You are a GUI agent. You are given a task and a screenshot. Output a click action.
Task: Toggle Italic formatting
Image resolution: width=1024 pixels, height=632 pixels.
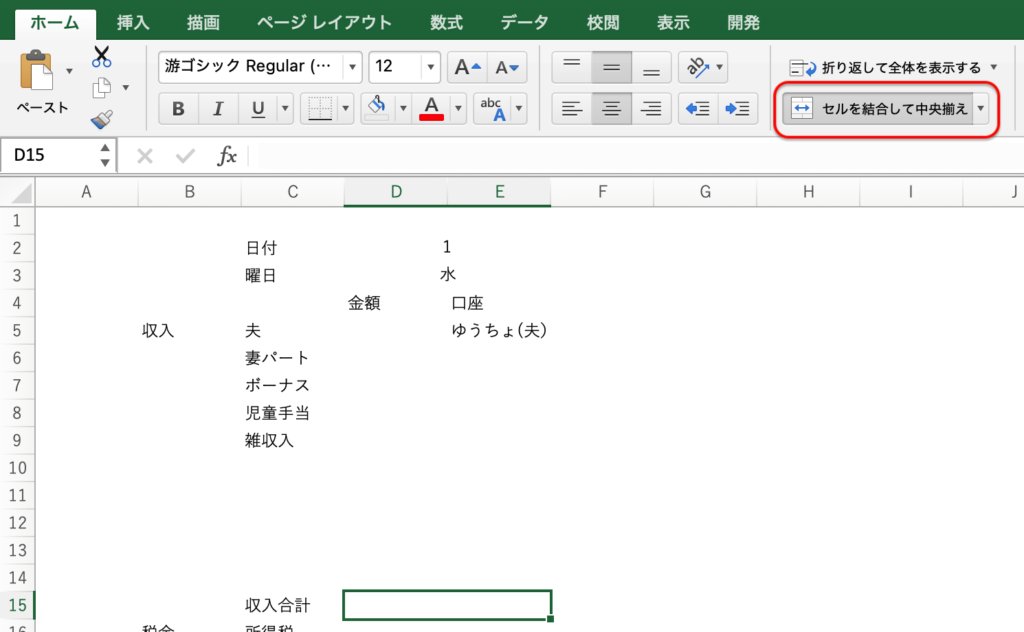pos(218,109)
